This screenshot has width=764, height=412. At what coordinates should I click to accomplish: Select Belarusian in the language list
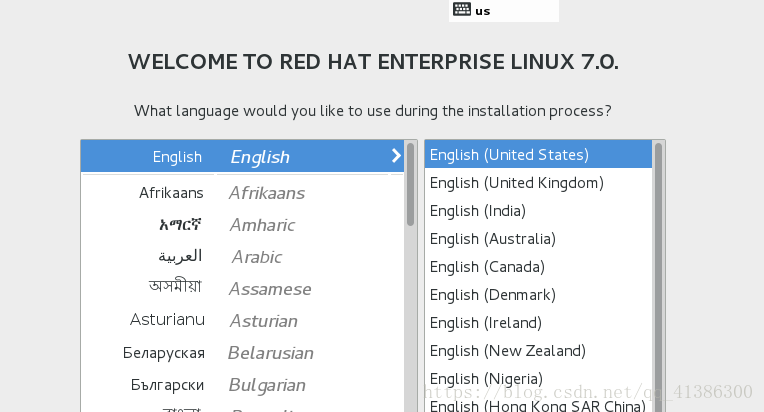242,353
